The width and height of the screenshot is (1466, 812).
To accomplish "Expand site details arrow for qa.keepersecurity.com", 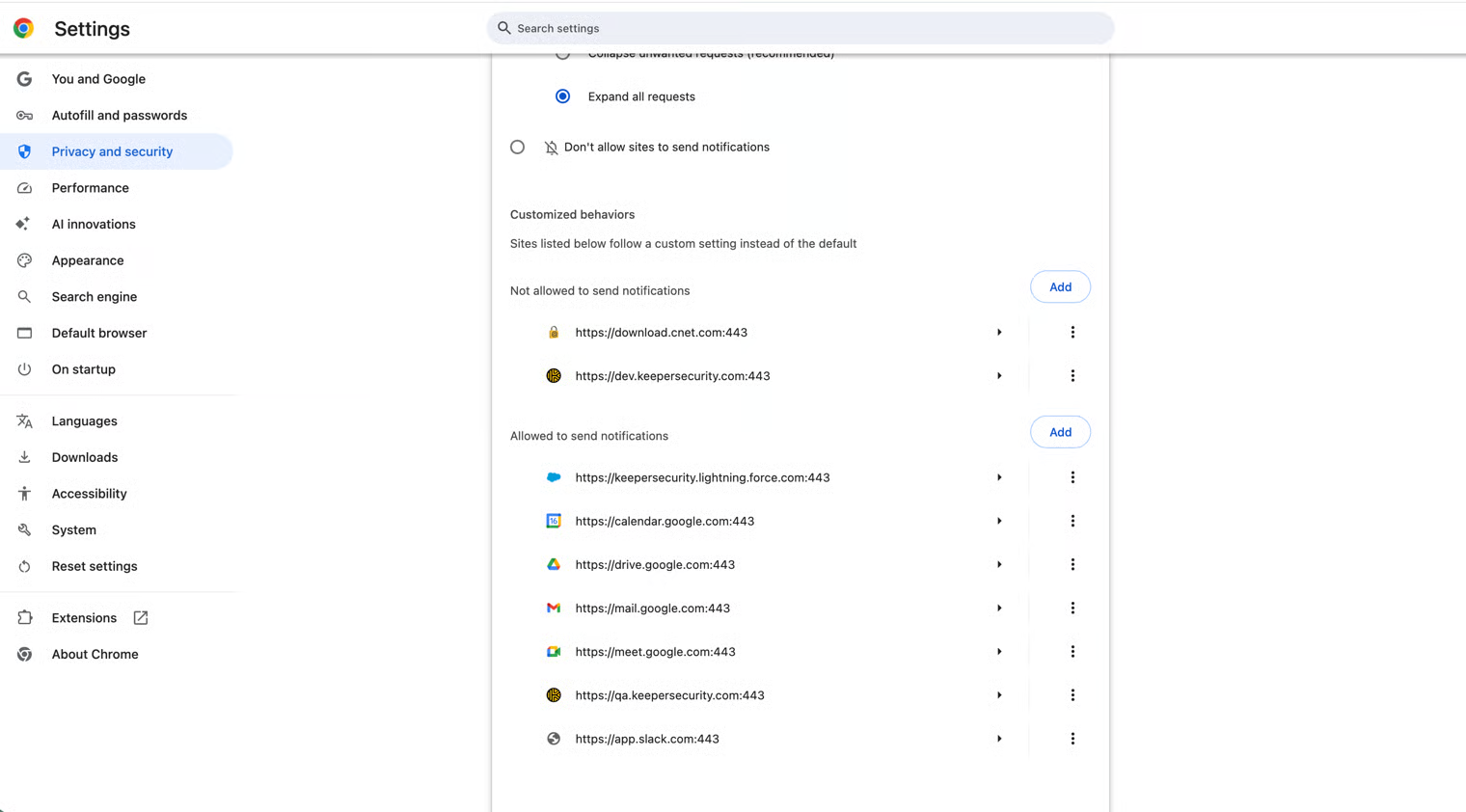I will click(999, 695).
